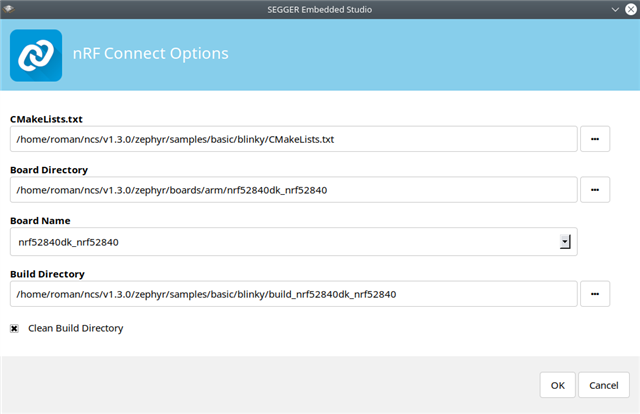Browse for the Build Directory folder
The width and height of the screenshot is (640, 414).
[x=595, y=294]
